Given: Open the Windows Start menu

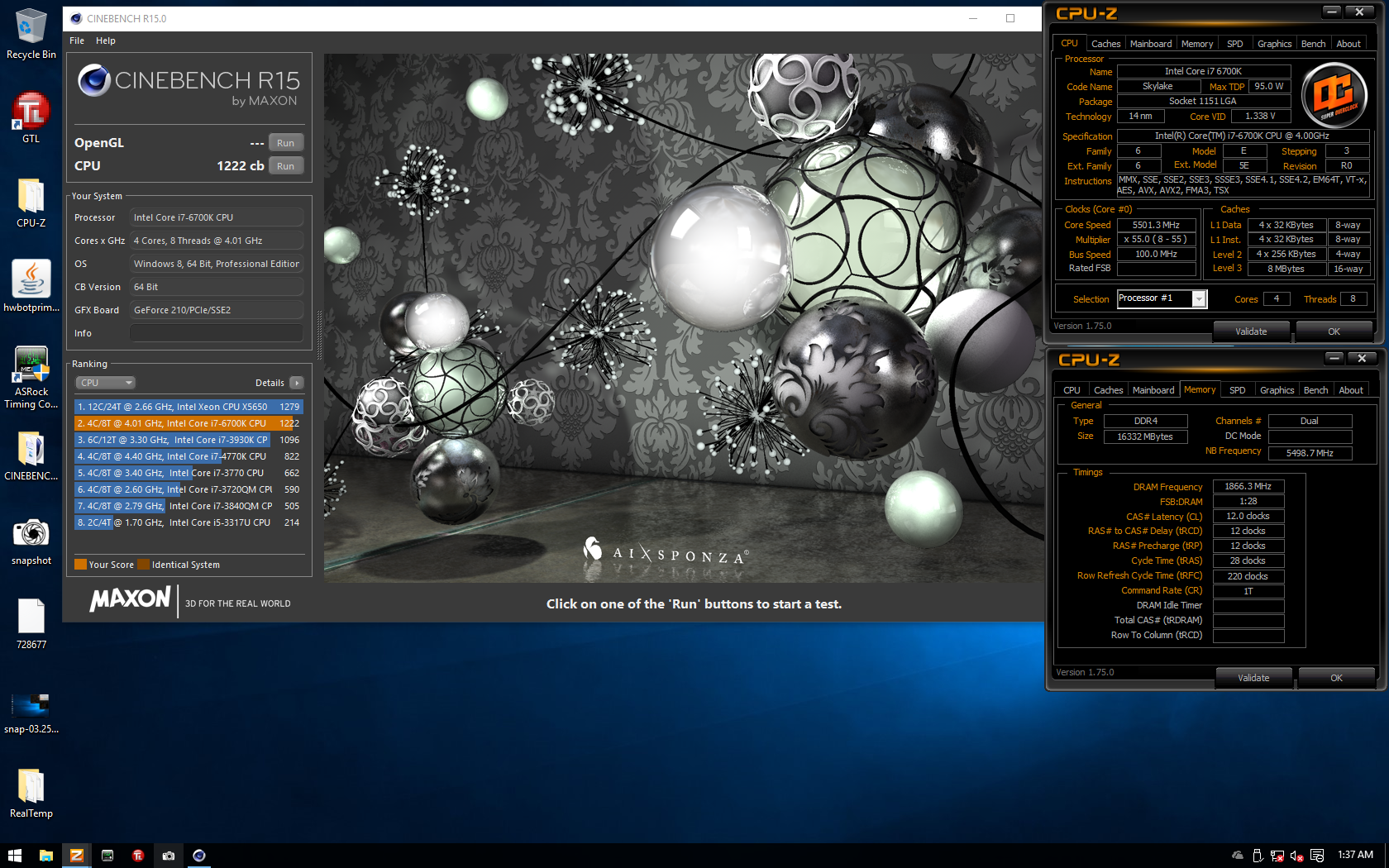Looking at the screenshot, I should (15, 856).
